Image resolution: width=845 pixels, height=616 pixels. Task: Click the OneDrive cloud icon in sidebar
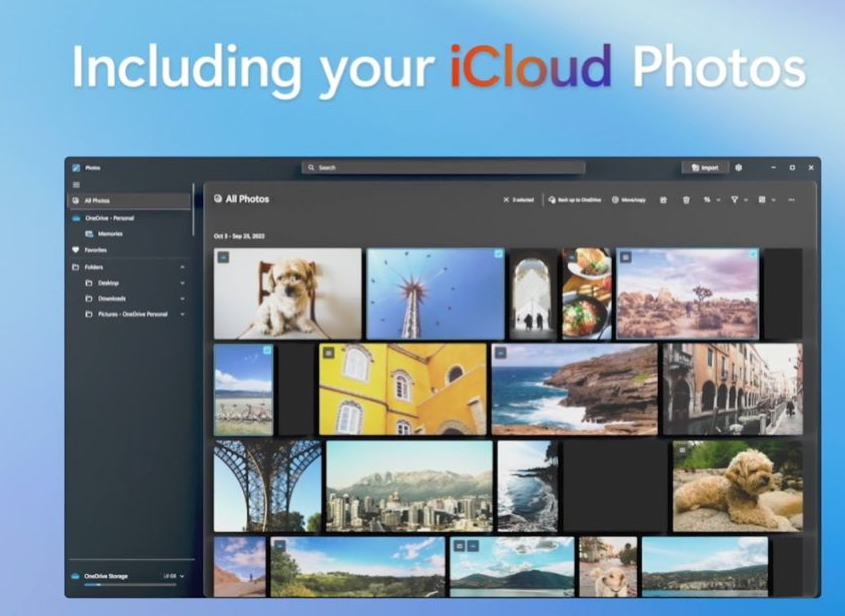76,218
